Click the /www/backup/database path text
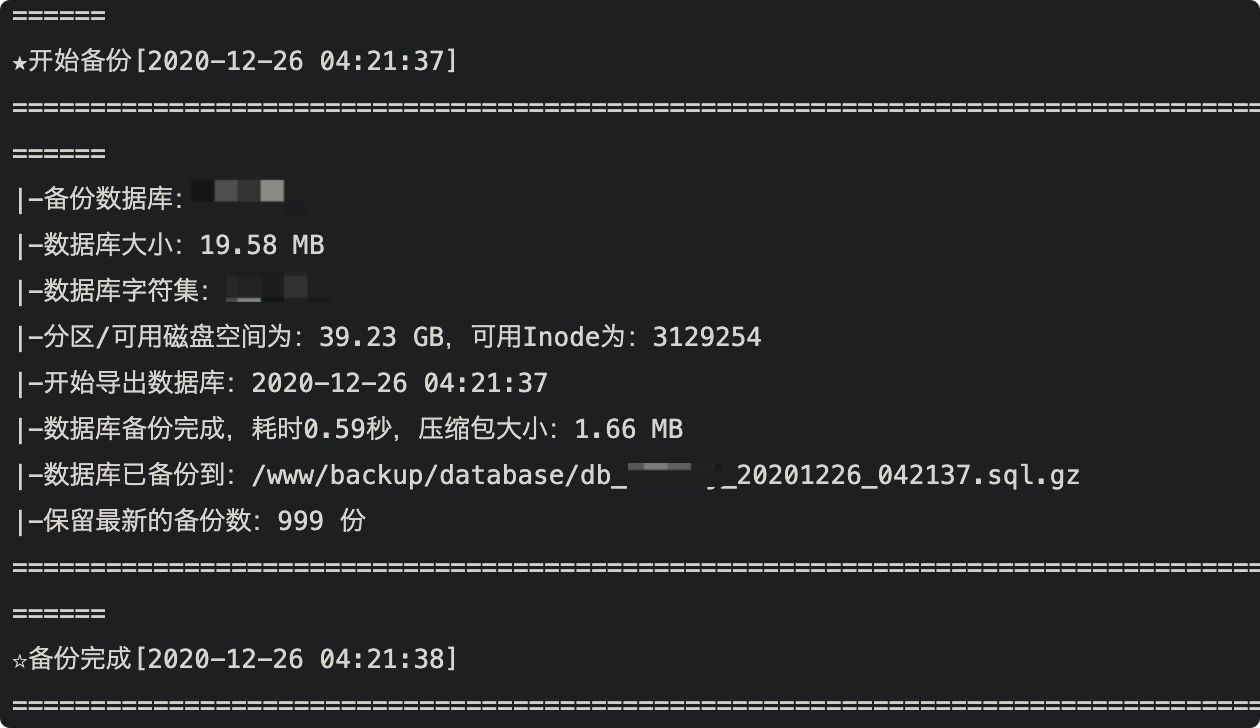The height and width of the screenshot is (728, 1260). (x=408, y=475)
